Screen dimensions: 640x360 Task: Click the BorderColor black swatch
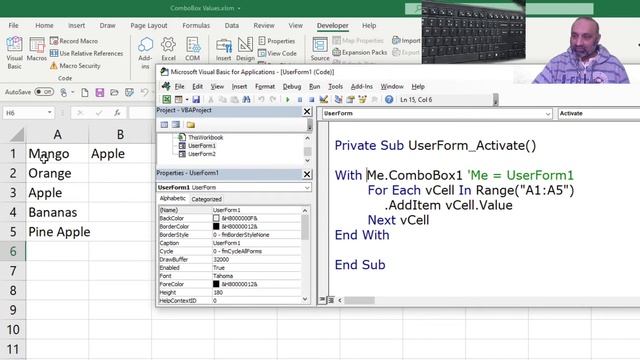[216, 227]
